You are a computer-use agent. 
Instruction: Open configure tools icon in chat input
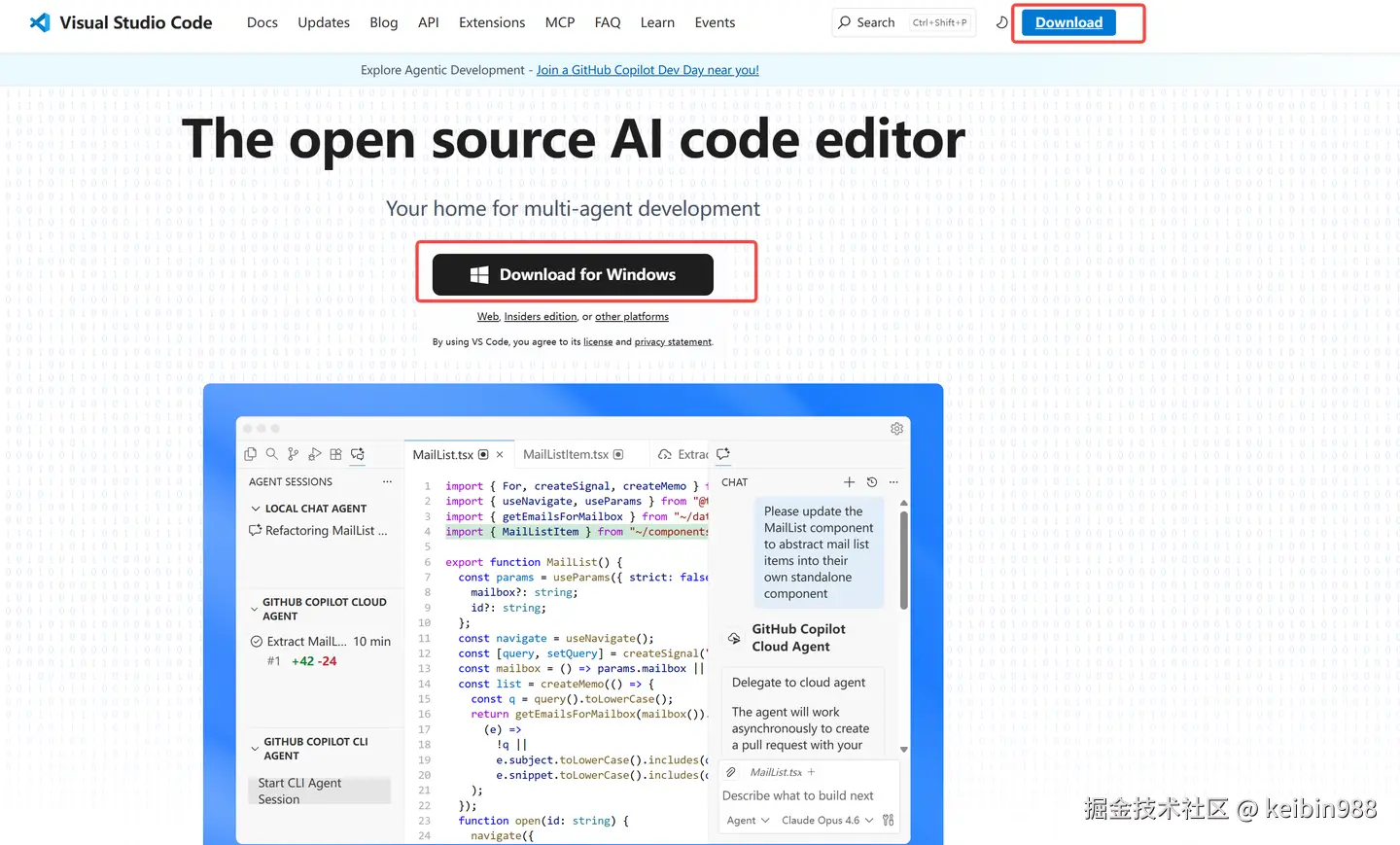pos(888,821)
